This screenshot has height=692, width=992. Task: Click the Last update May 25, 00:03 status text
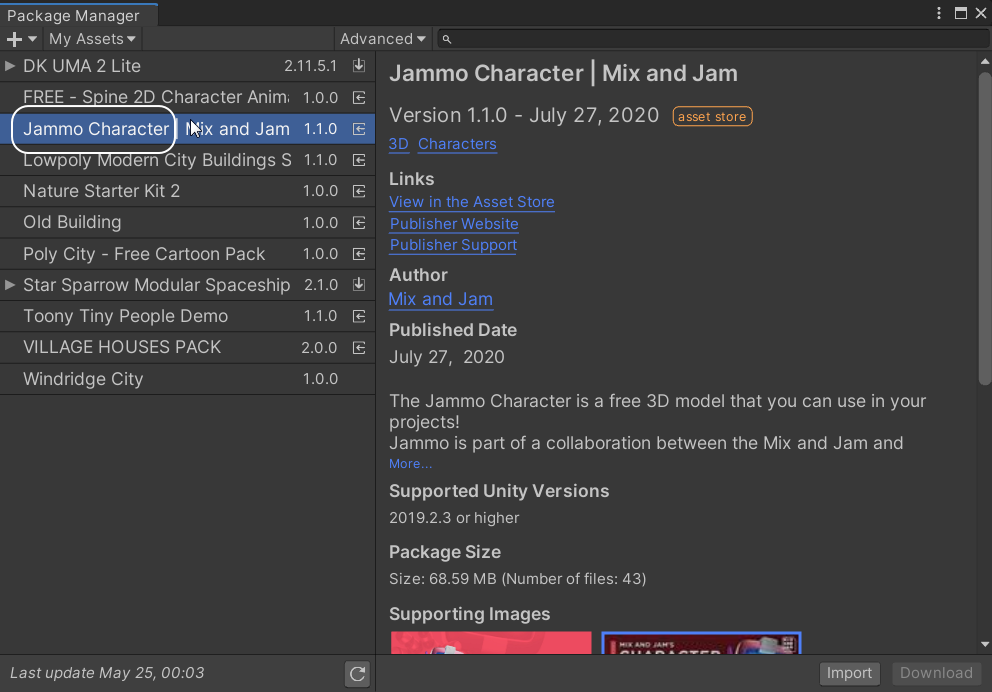107,673
